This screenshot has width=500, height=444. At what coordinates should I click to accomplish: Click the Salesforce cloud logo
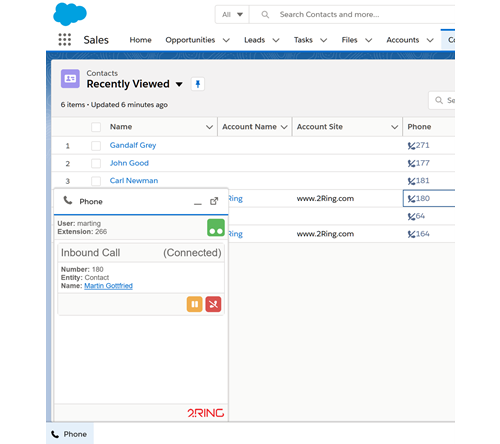coord(70,14)
